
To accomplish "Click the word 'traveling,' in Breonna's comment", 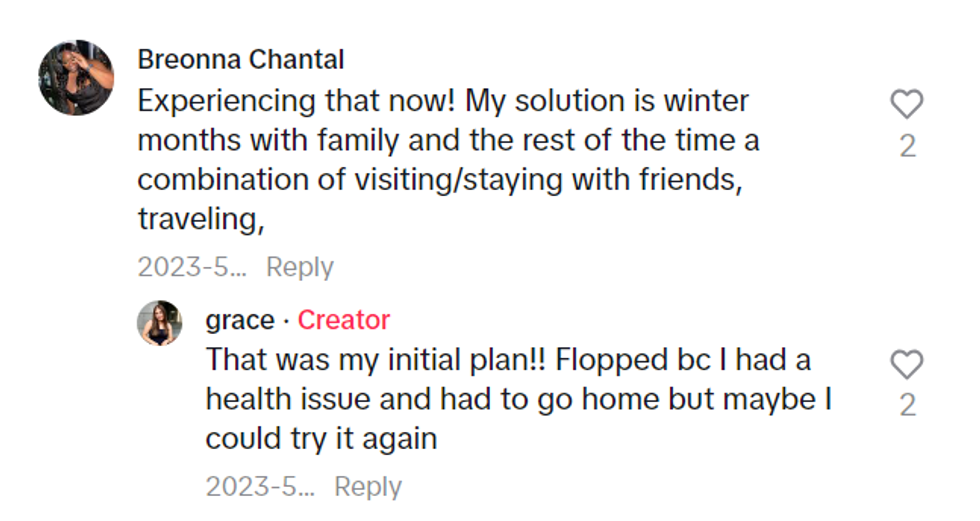I will (x=200, y=219).
